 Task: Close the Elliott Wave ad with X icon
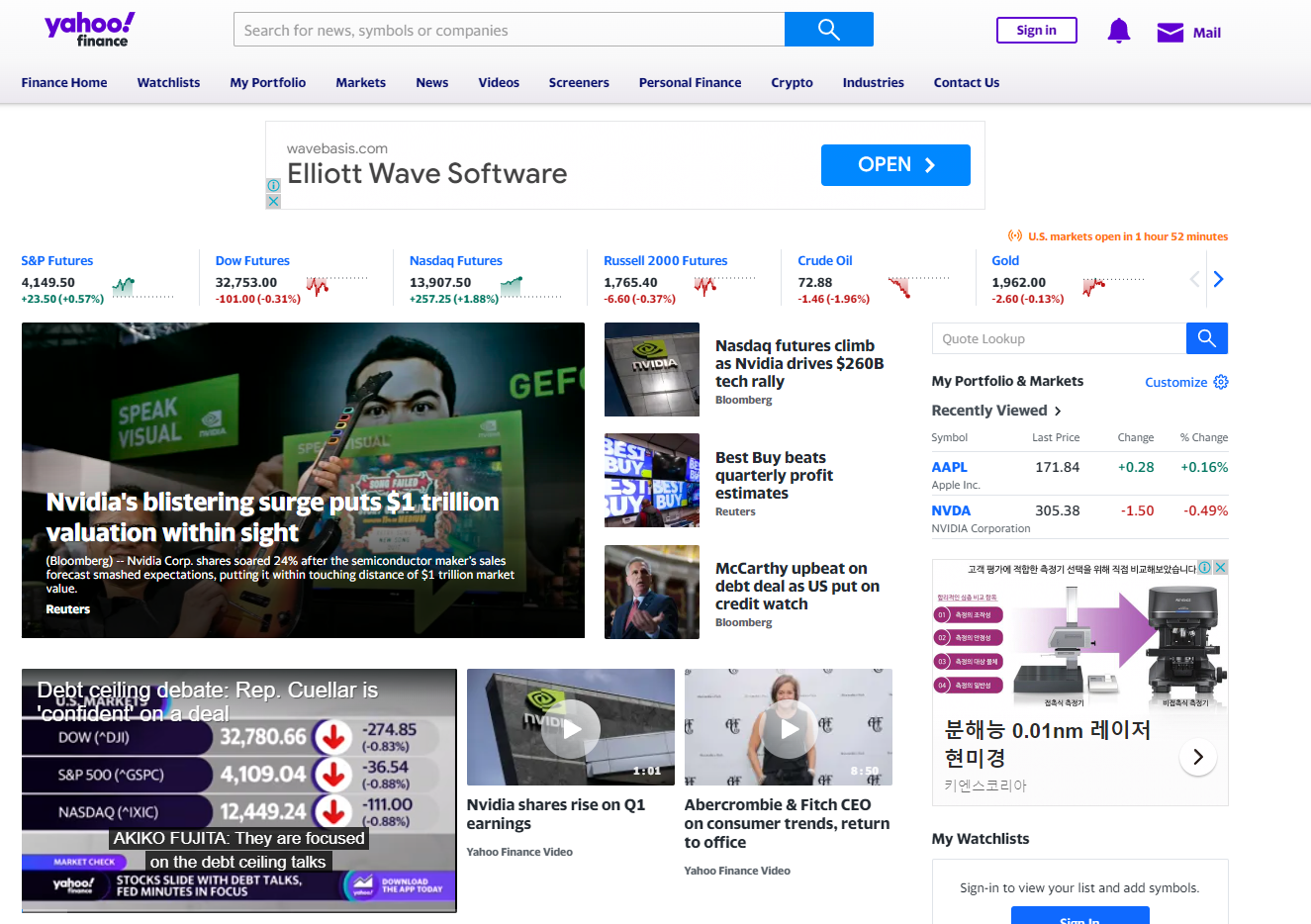(273, 201)
